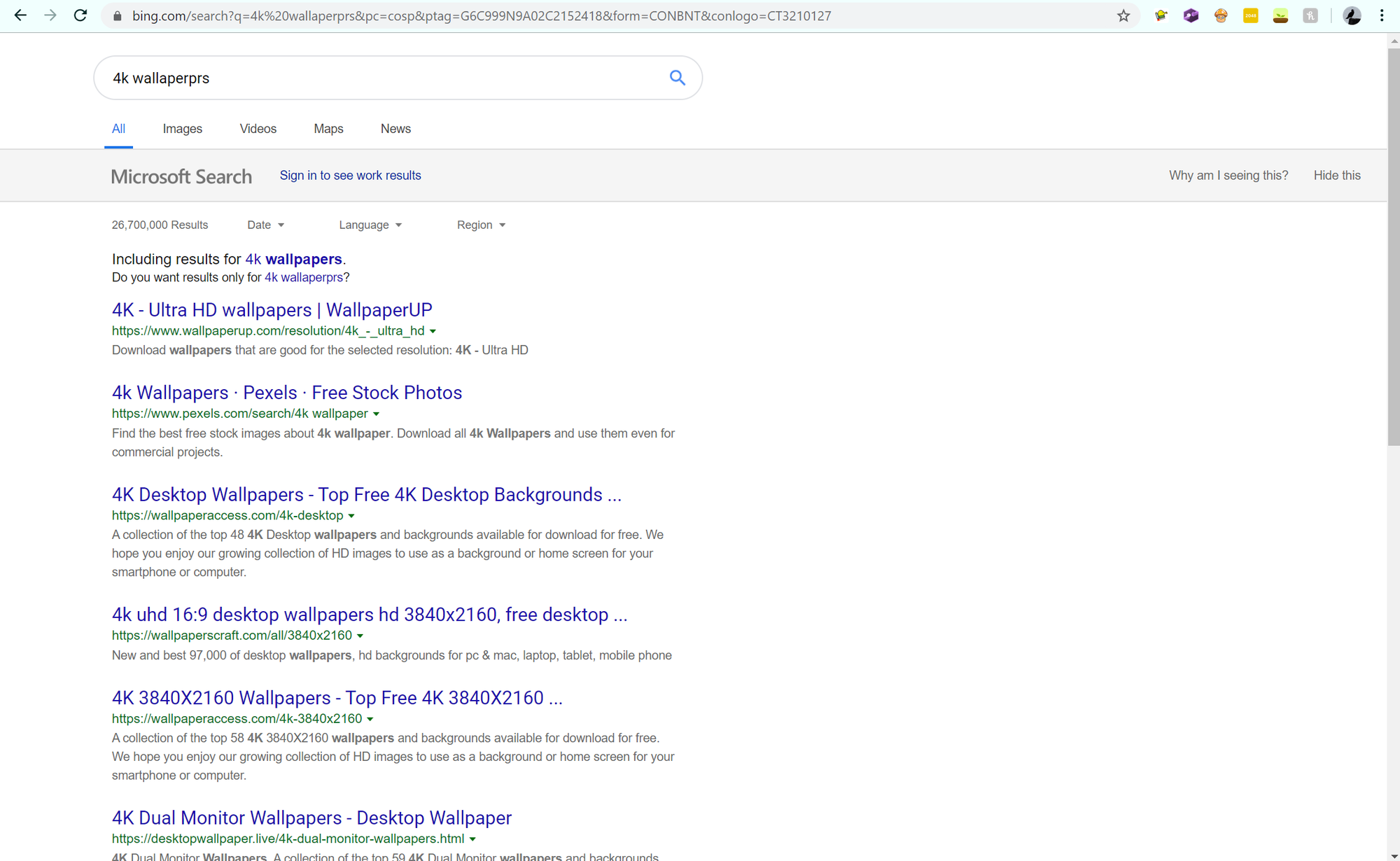Switch to News tab
This screenshot has height=861, width=1400.
click(395, 129)
